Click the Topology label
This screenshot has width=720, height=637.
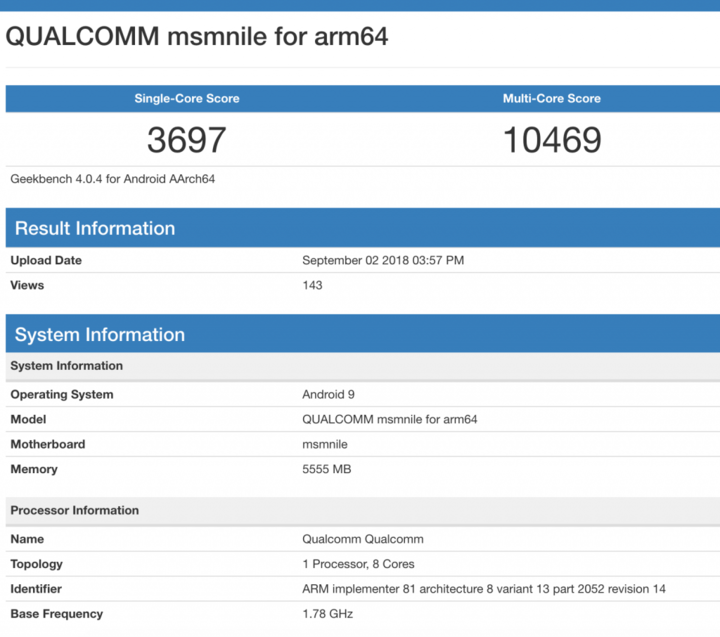click(x=36, y=564)
